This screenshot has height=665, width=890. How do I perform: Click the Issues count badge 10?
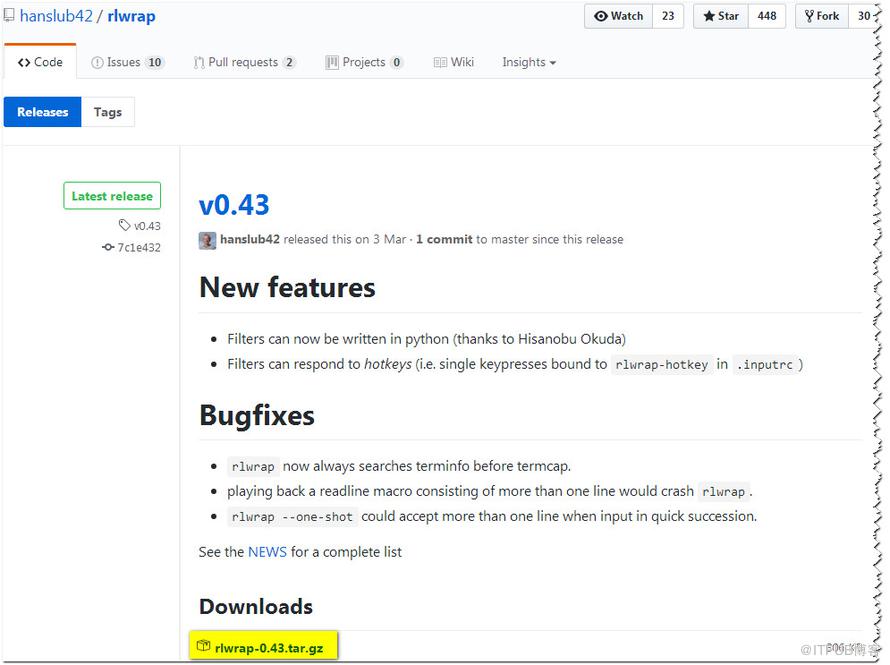154,62
